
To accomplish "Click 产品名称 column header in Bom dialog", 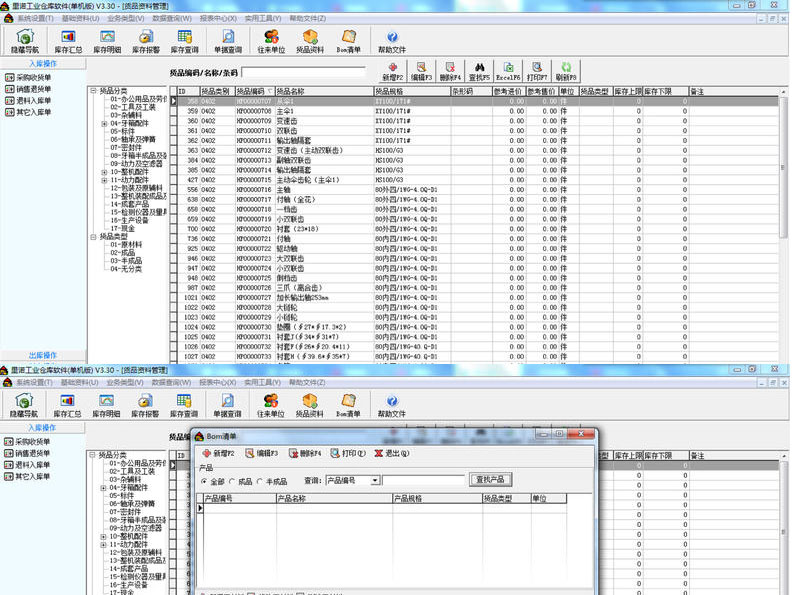I will 334,499.
